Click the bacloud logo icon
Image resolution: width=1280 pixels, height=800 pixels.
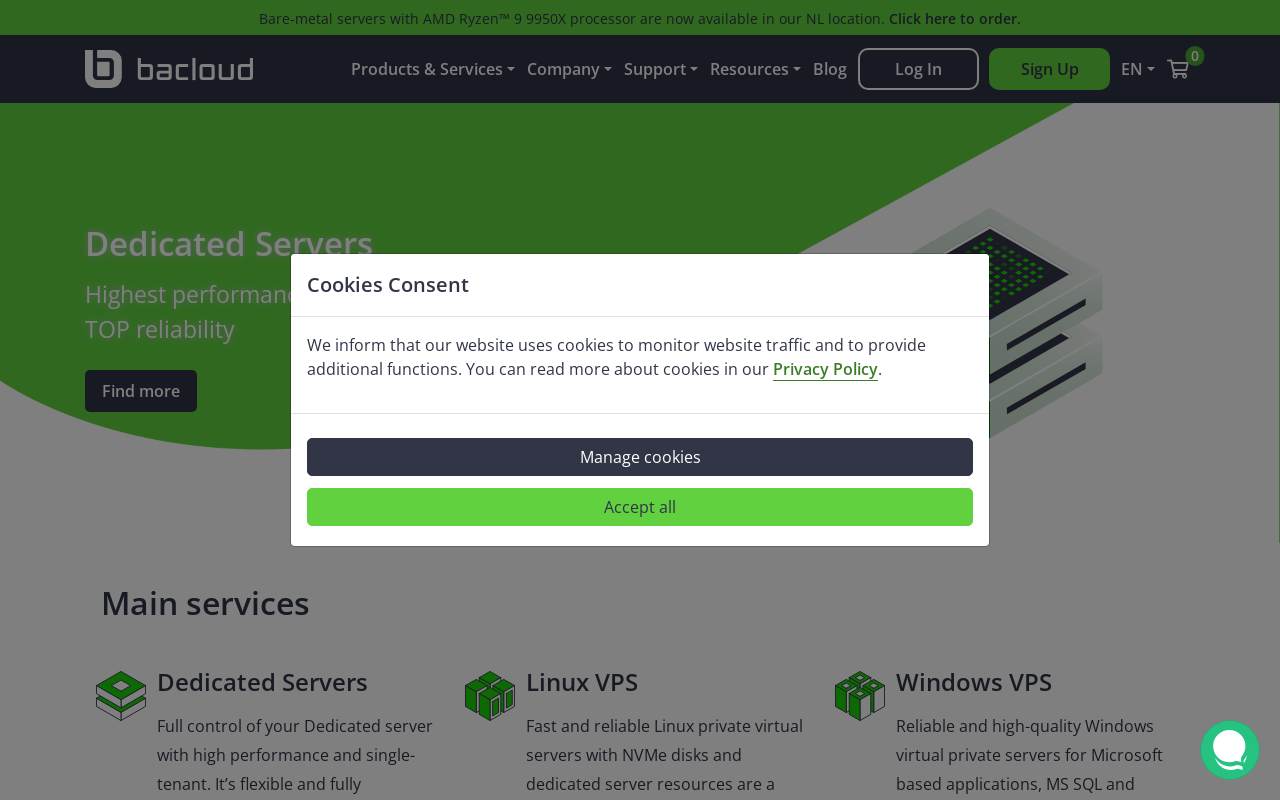tap(103, 69)
